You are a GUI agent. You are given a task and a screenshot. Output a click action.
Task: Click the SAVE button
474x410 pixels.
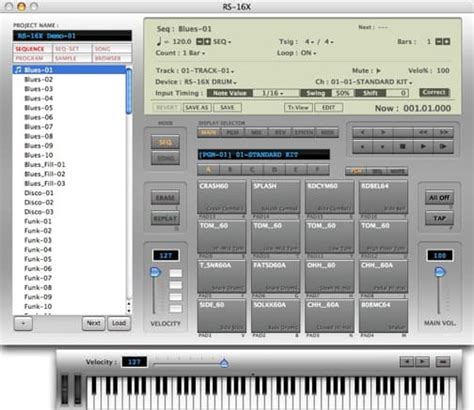point(227,108)
